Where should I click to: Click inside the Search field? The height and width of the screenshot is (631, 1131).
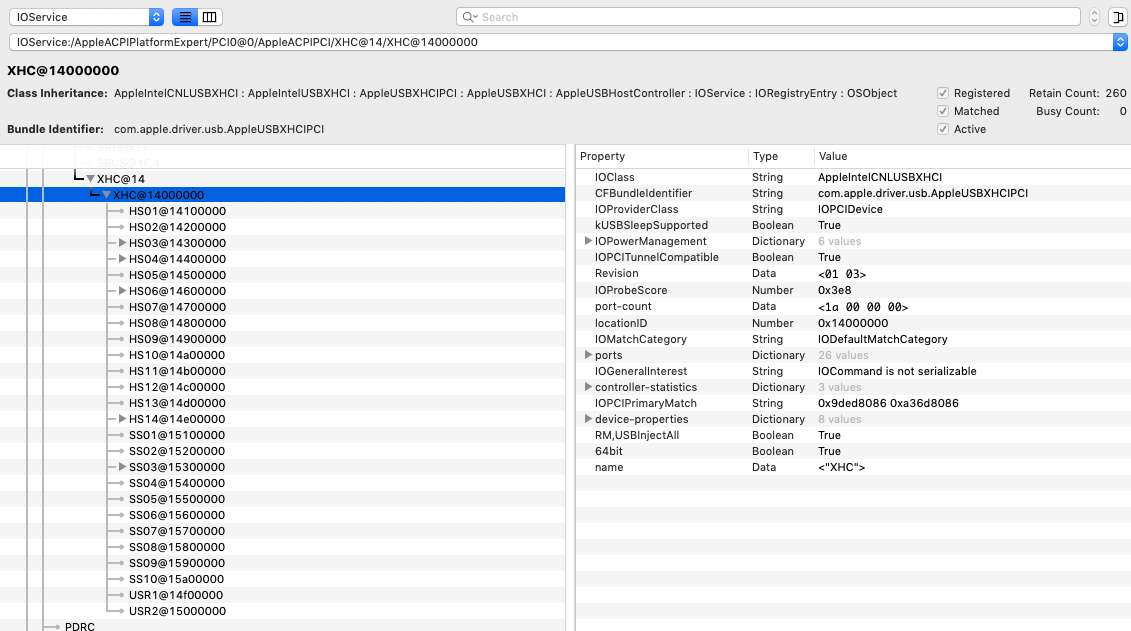pyautogui.click(x=770, y=17)
